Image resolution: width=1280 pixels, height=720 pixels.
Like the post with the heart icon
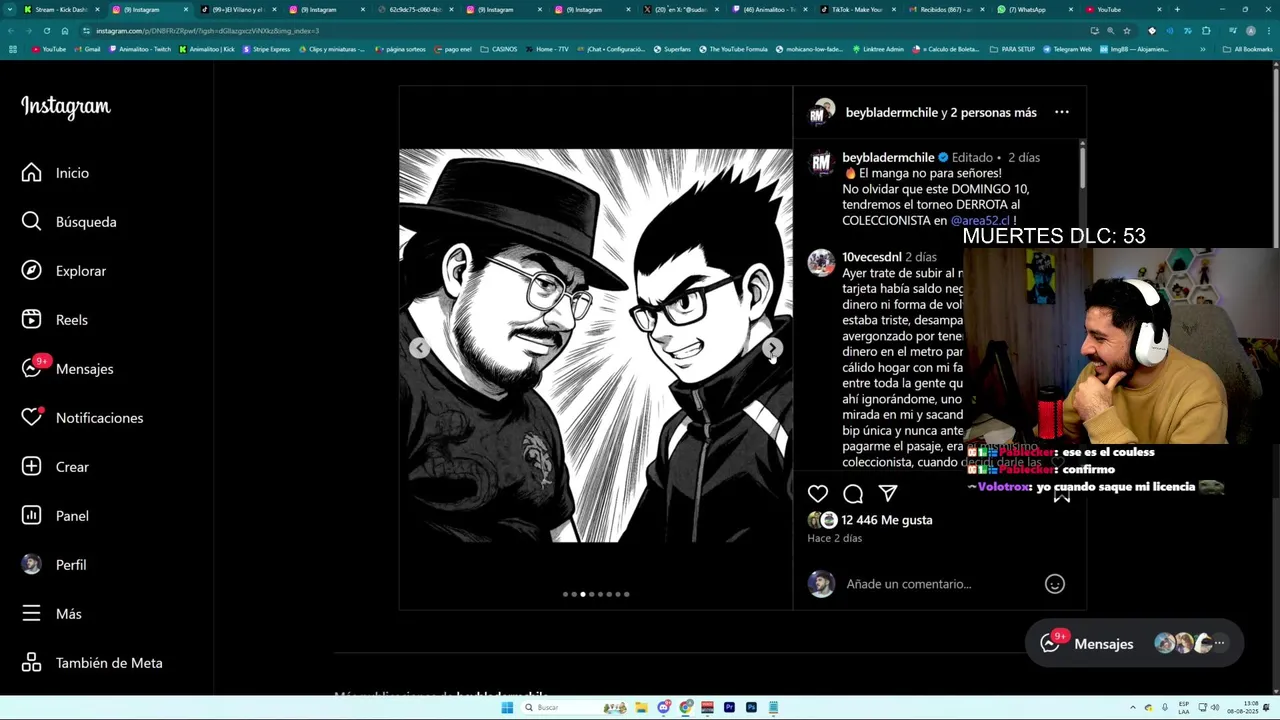click(x=818, y=493)
